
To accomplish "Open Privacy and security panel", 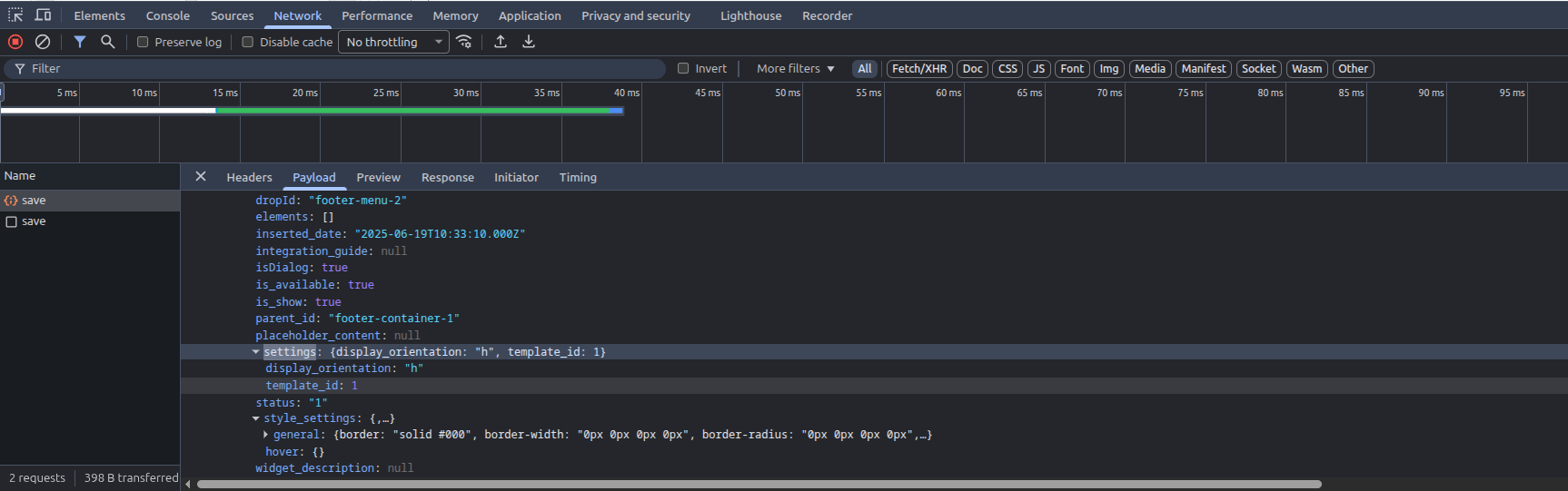I will (x=636, y=15).
